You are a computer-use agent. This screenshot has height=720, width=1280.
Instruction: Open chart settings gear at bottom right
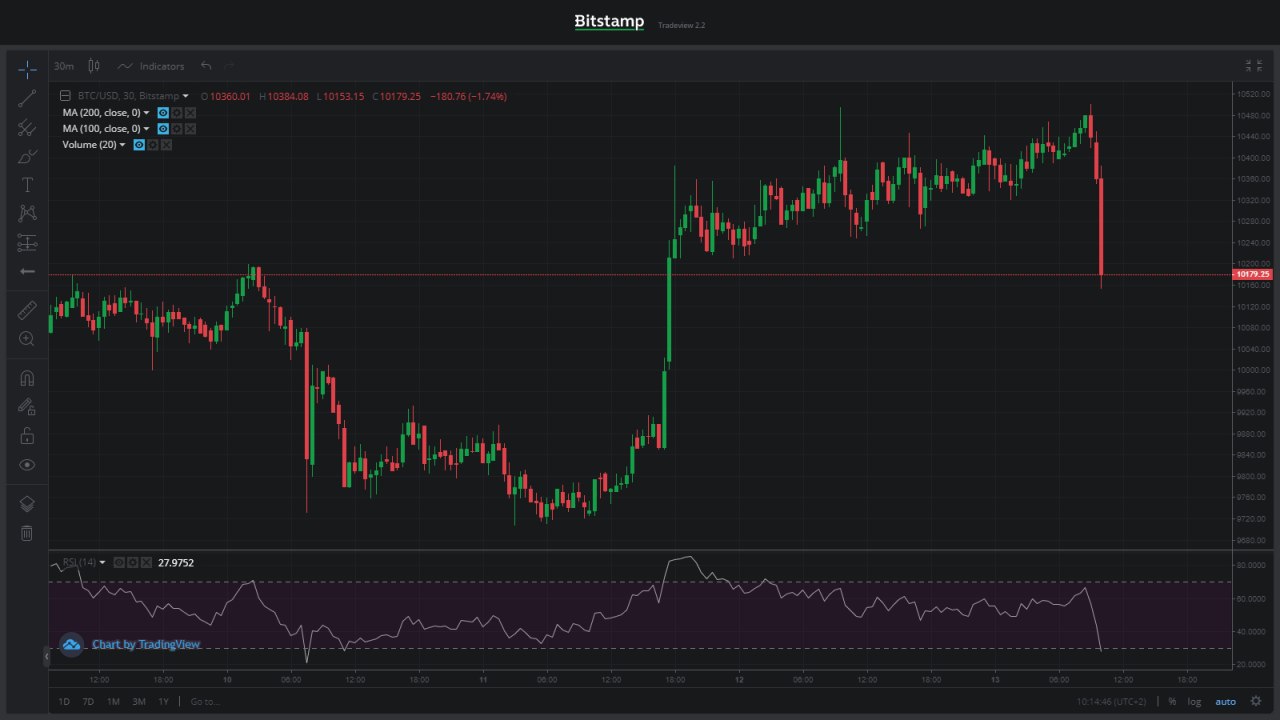[x=1256, y=702]
